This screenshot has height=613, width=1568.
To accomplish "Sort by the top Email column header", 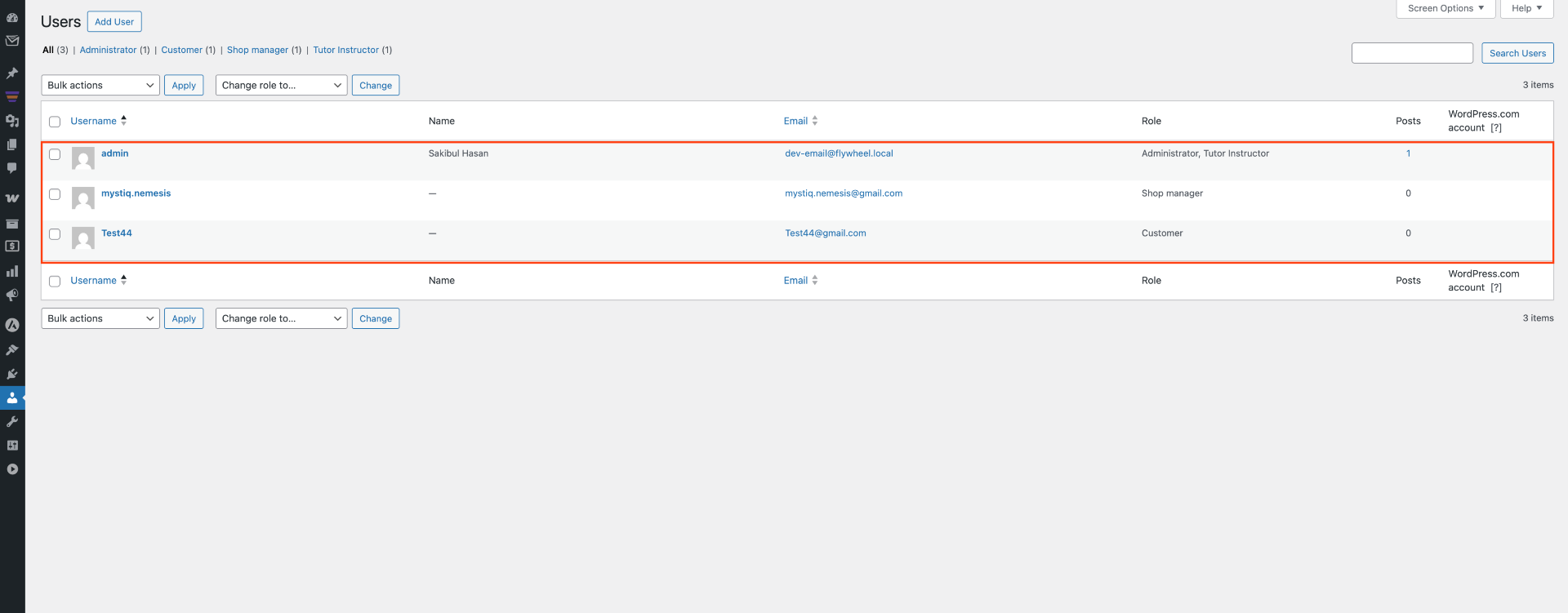I will [x=795, y=121].
